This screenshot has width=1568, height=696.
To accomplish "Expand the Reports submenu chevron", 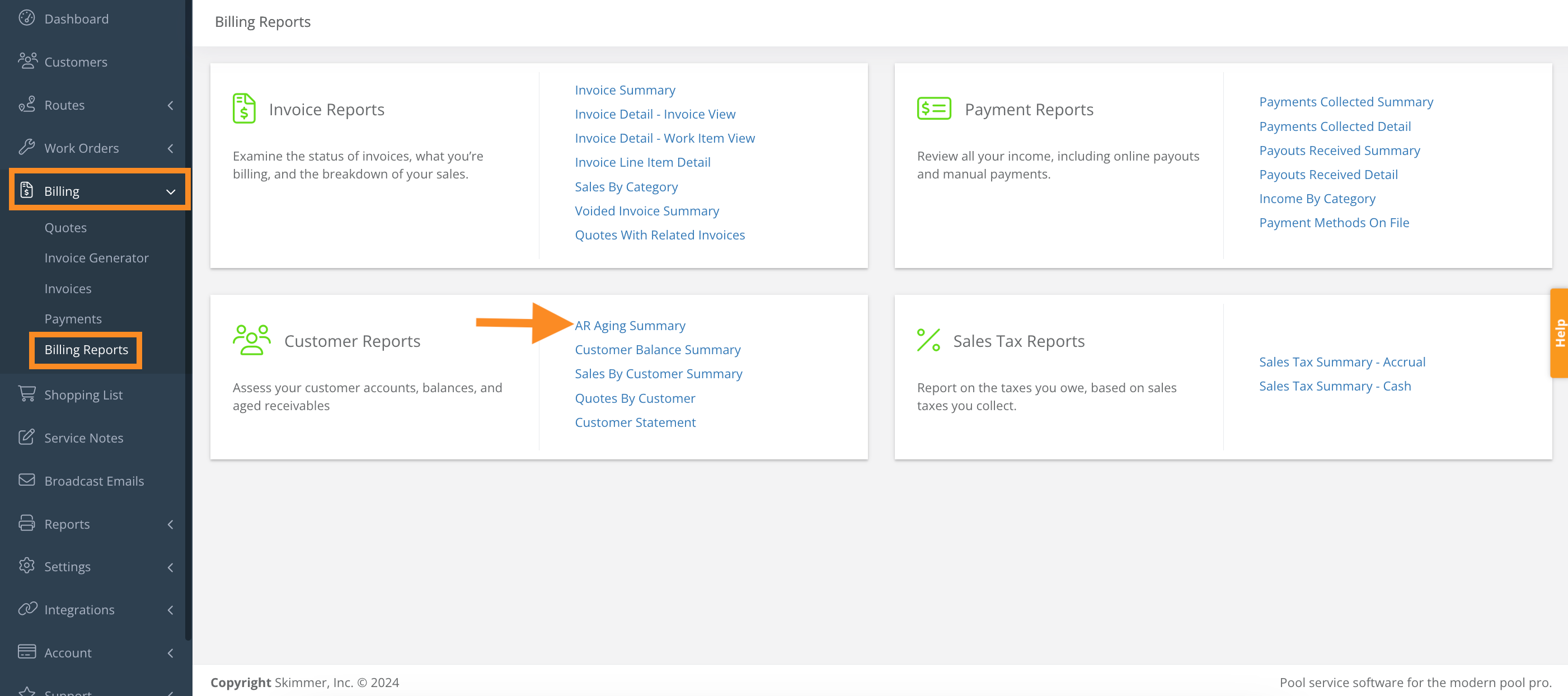I will click(171, 524).
